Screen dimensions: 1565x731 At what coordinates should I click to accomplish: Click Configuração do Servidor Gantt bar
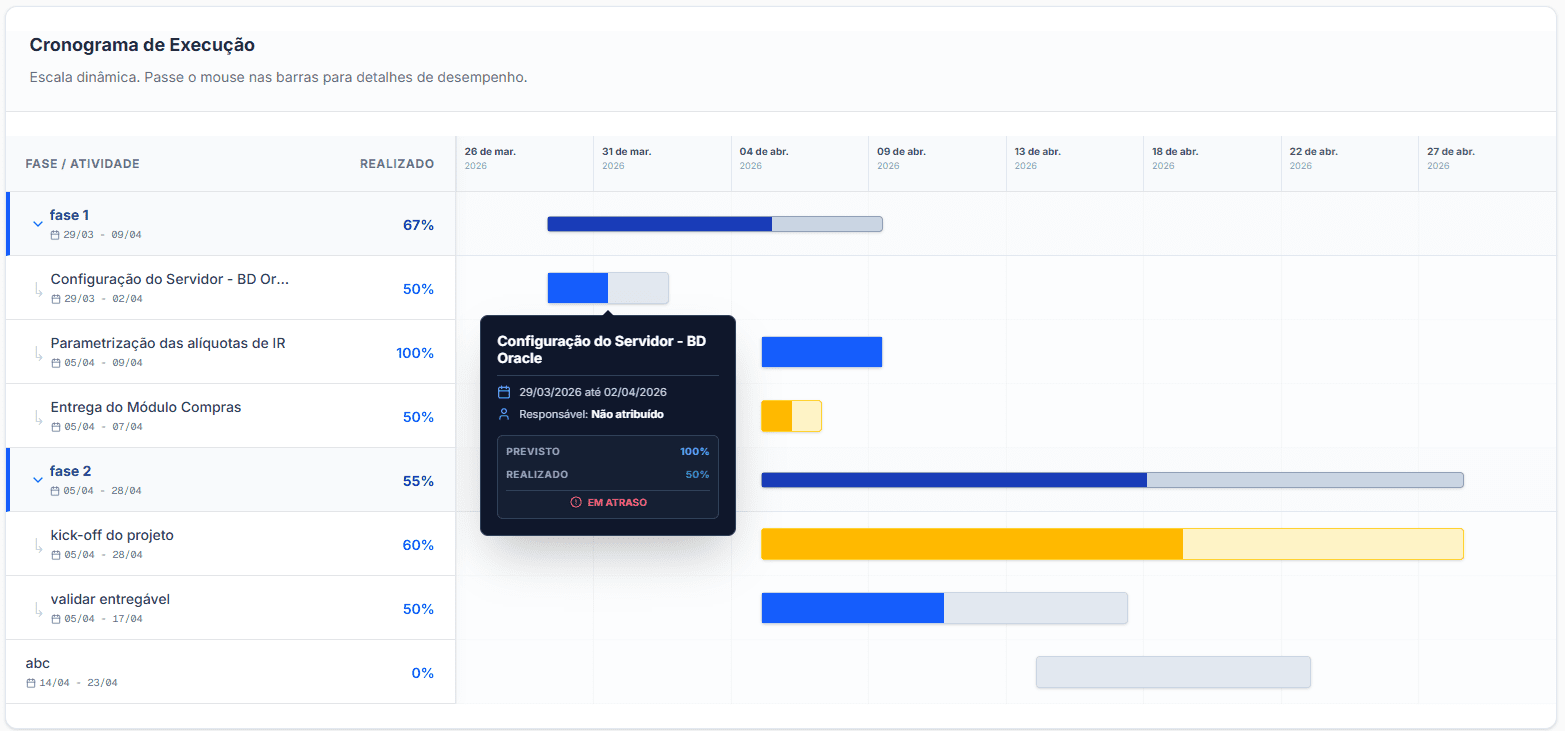(608, 288)
